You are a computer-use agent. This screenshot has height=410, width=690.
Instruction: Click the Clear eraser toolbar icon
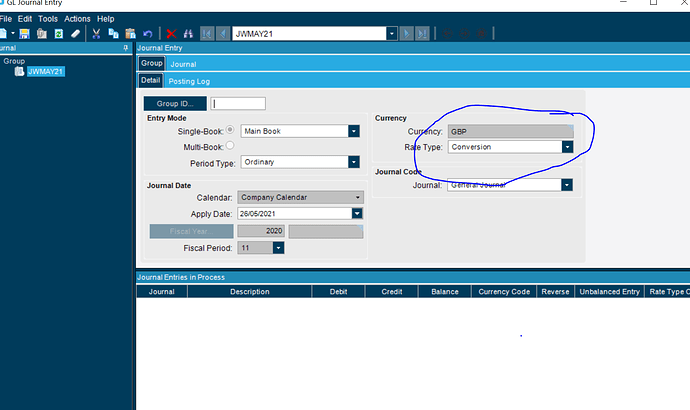pos(76,33)
